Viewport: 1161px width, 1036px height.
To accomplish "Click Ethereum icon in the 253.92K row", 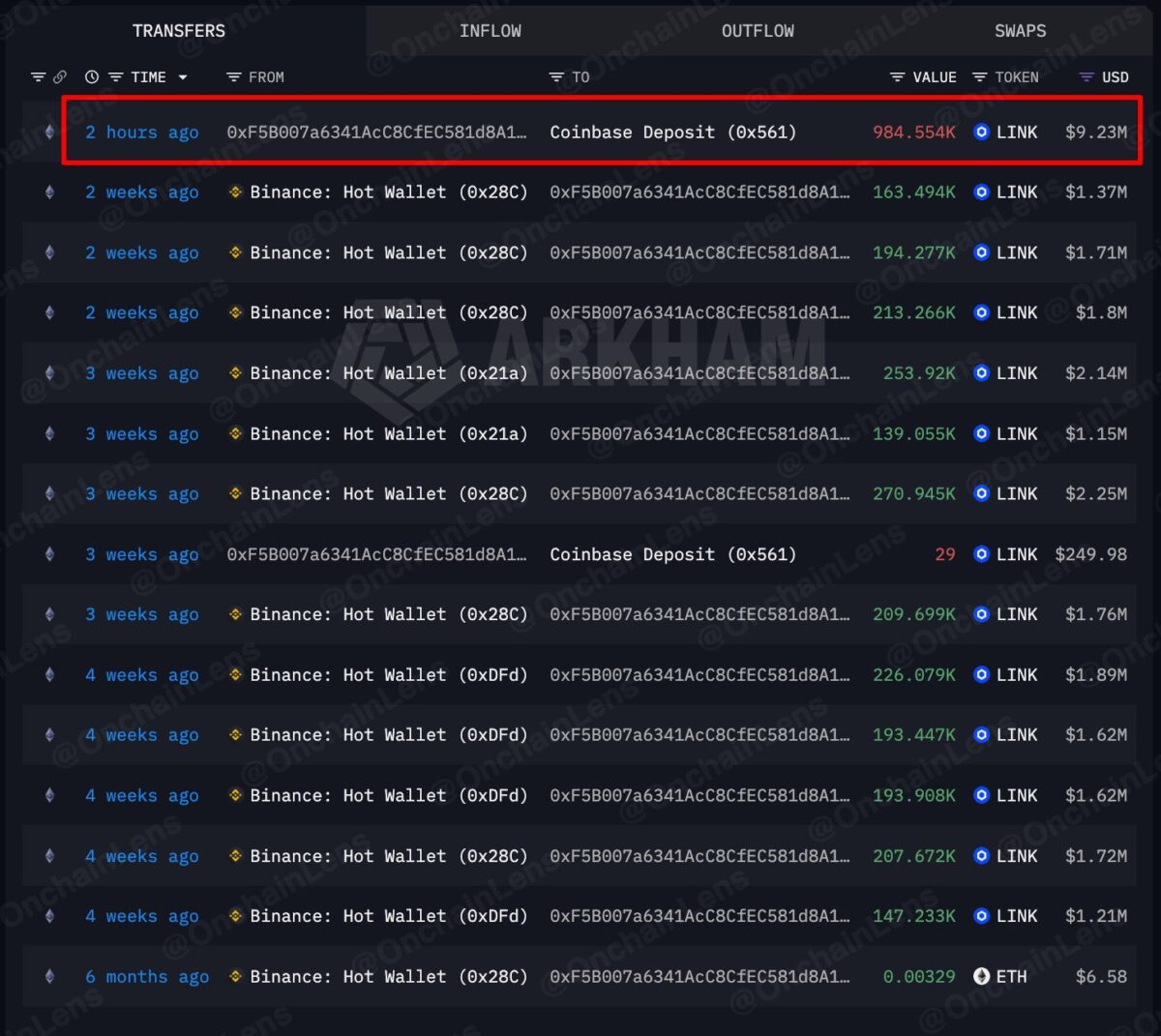I will tap(49, 373).
